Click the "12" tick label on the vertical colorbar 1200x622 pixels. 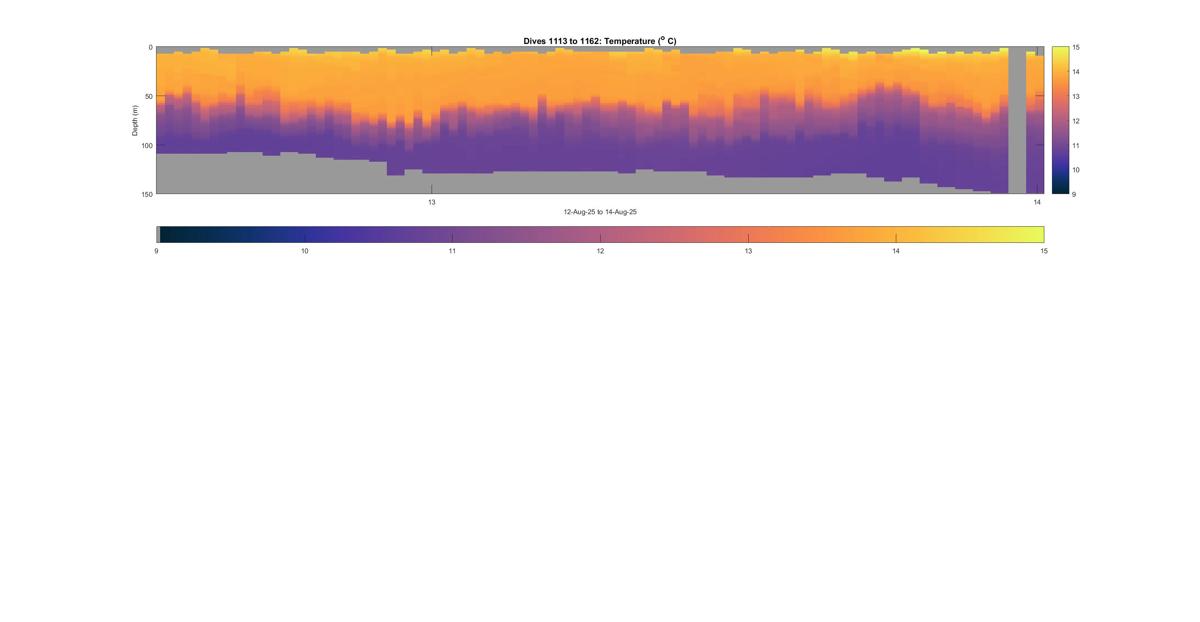click(1074, 121)
